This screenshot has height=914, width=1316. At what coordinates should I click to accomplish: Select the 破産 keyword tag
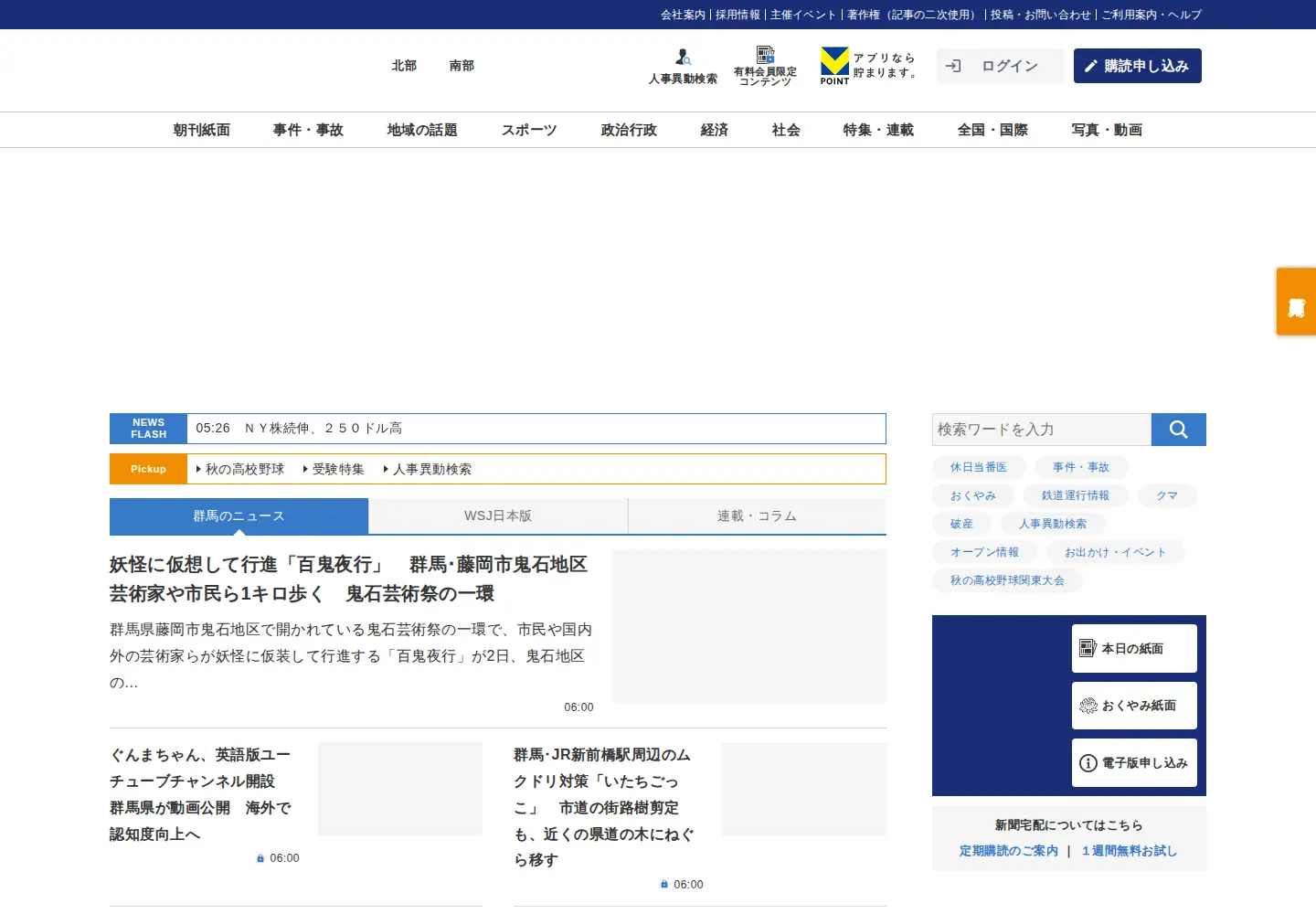(961, 524)
